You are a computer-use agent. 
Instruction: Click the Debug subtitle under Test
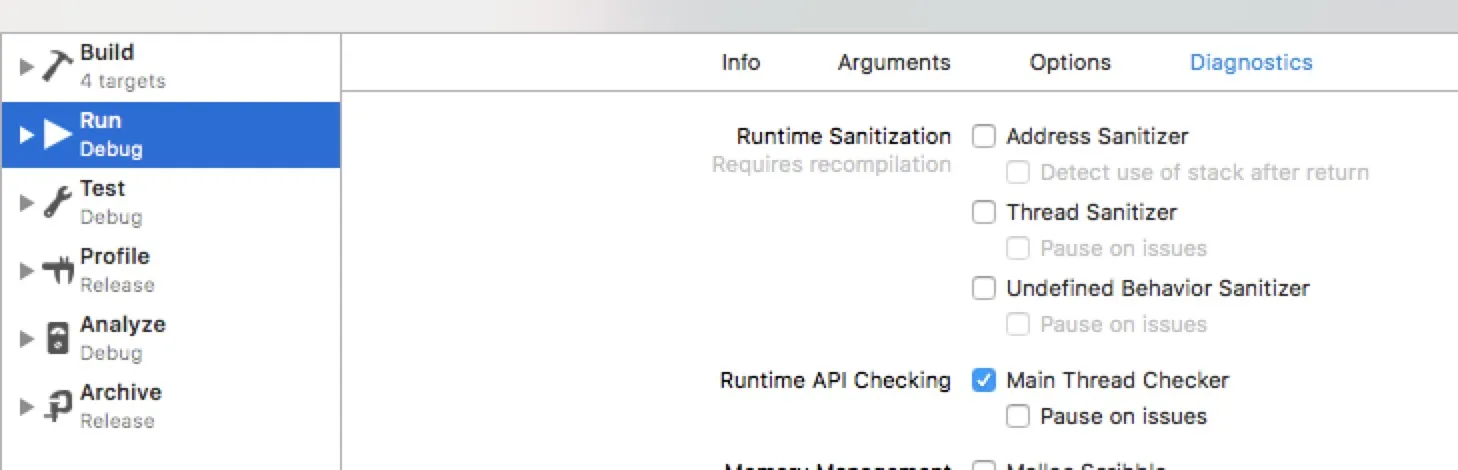pos(111,217)
